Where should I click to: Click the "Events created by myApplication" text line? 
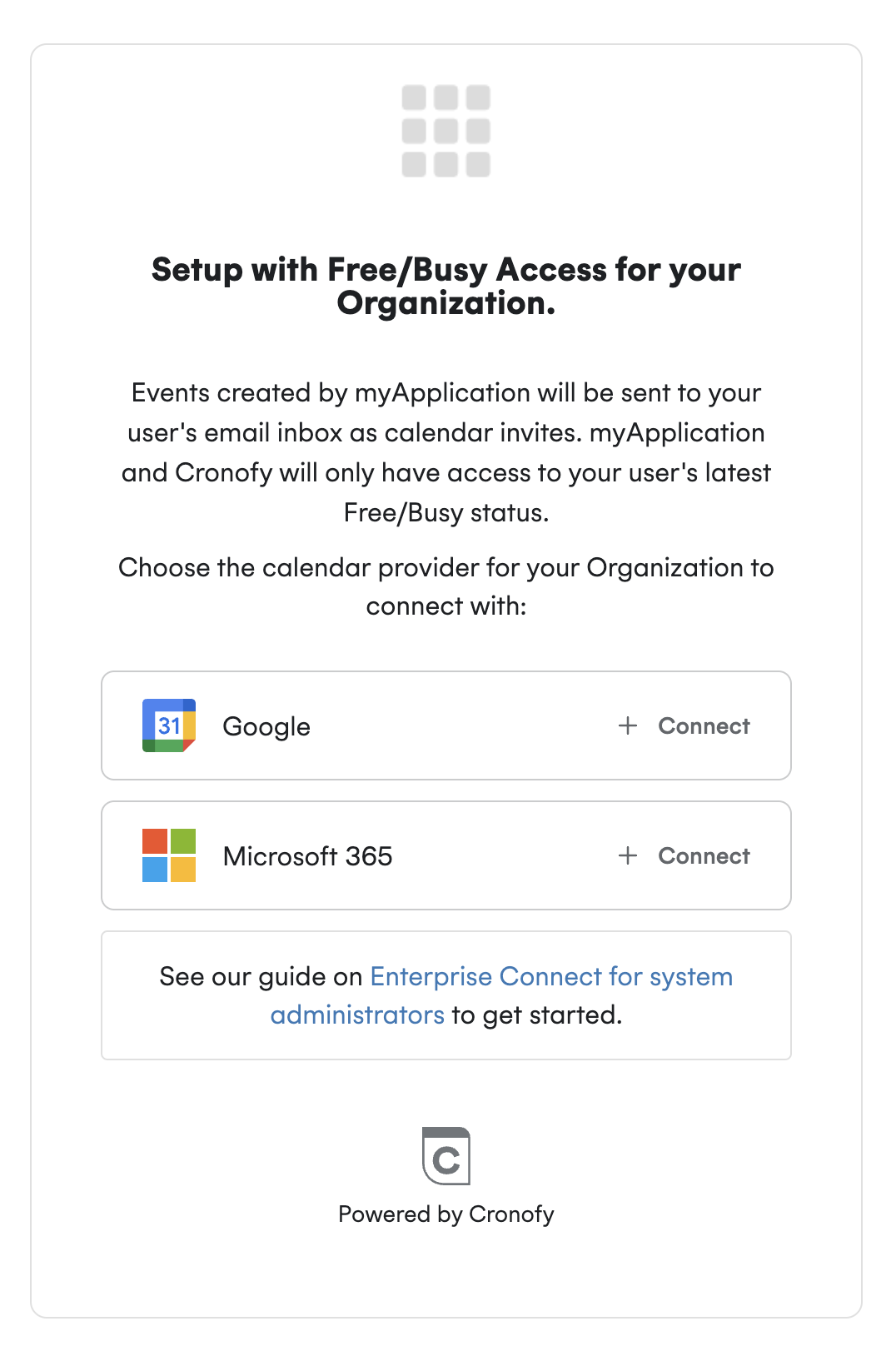coord(446,393)
